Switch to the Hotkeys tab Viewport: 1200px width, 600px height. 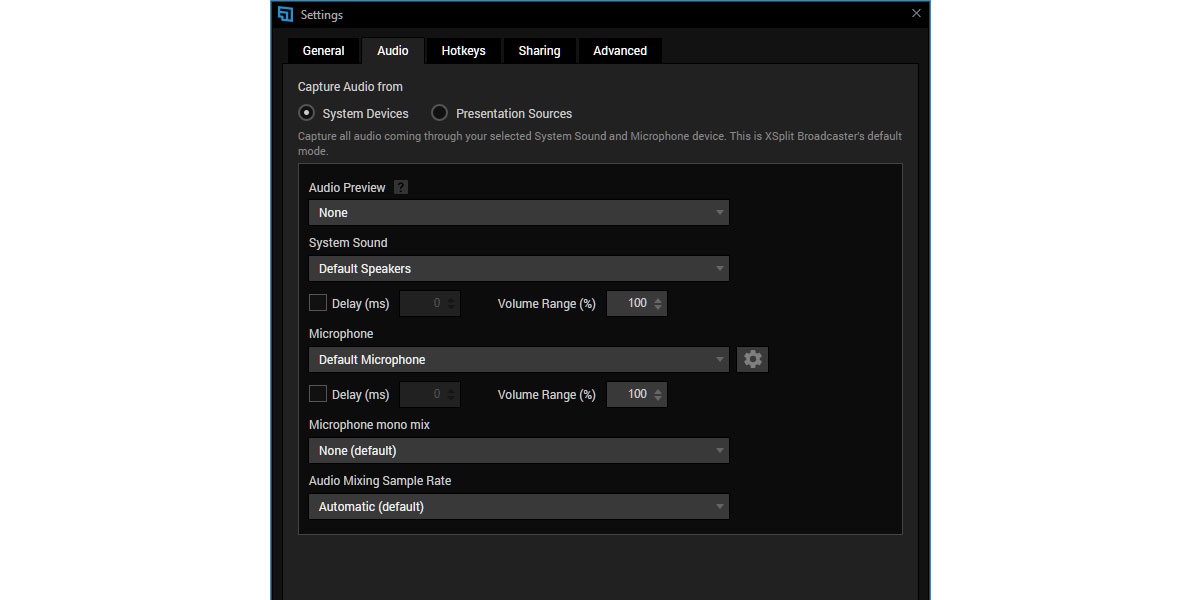[x=463, y=51]
